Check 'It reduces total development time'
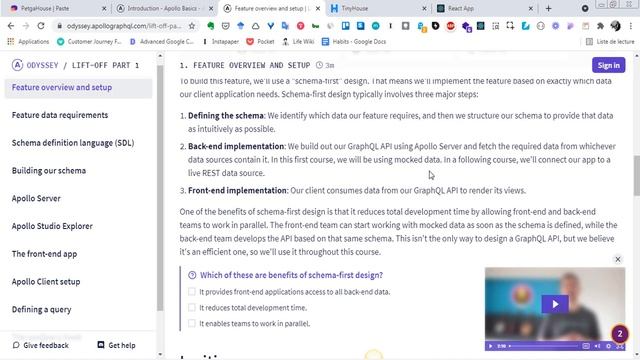This screenshot has height=360, width=640. [191, 307]
